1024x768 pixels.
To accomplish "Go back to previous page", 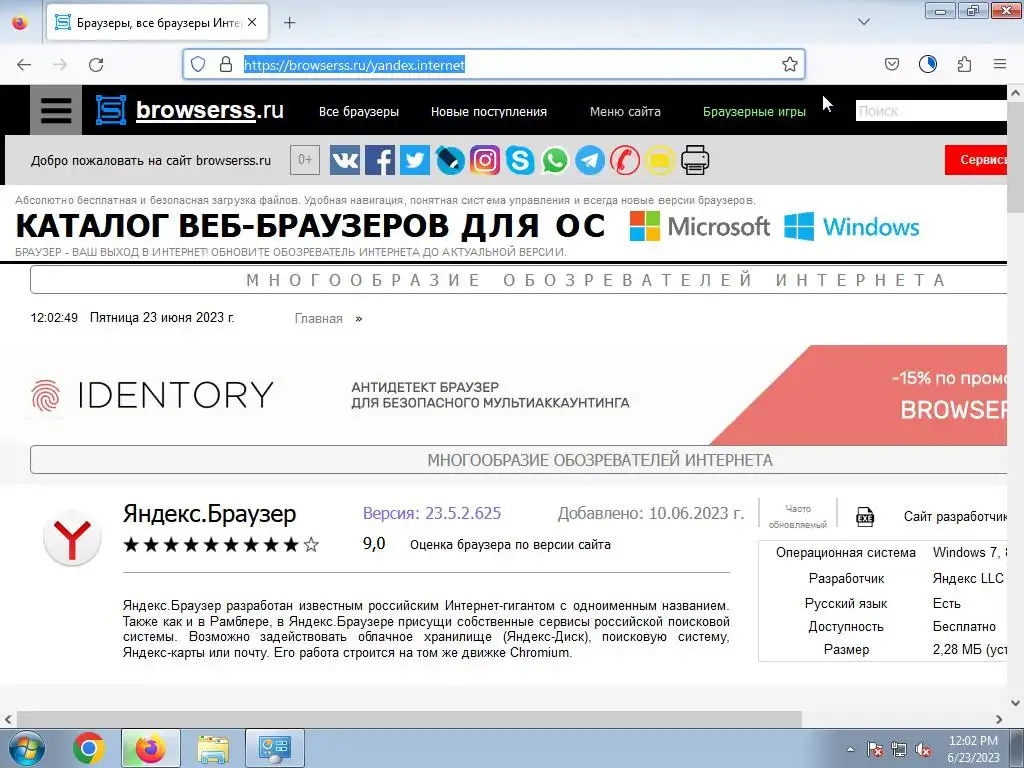I will tap(24, 64).
